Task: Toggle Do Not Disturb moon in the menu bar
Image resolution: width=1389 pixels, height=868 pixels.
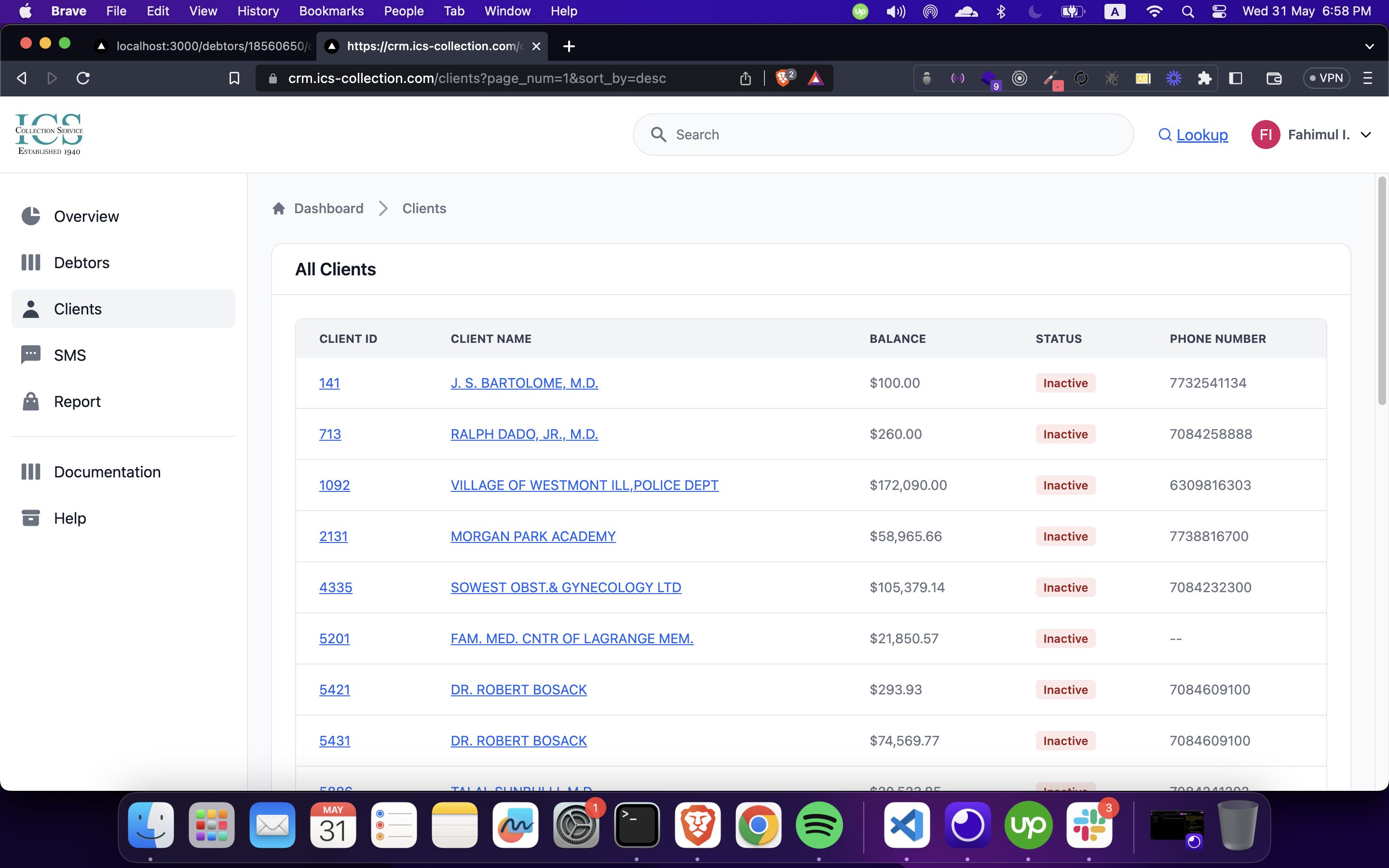Action: click(x=1035, y=11)
